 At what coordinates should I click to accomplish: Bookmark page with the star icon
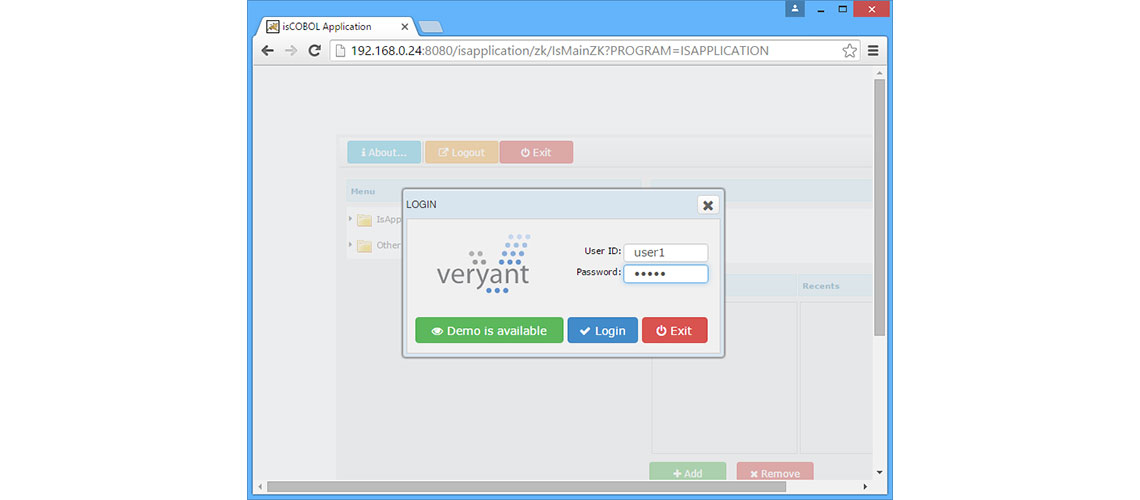click(x=849, y=51)
